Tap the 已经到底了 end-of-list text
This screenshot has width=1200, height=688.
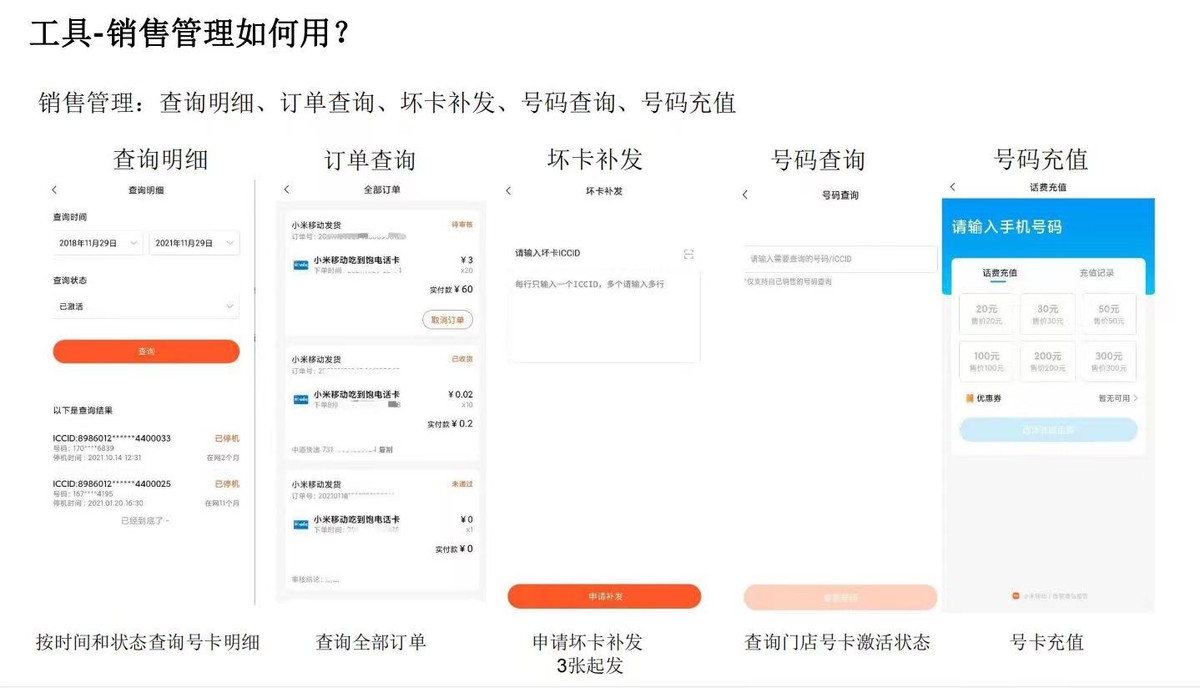146,521
